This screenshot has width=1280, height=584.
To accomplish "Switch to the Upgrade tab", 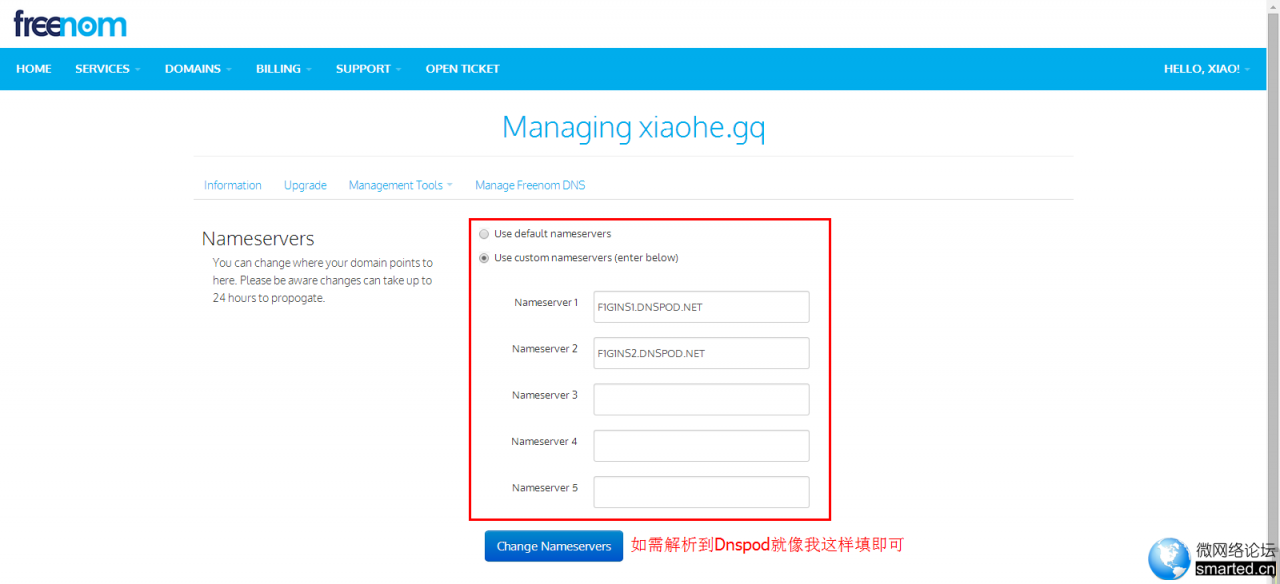I will point(305,185).
